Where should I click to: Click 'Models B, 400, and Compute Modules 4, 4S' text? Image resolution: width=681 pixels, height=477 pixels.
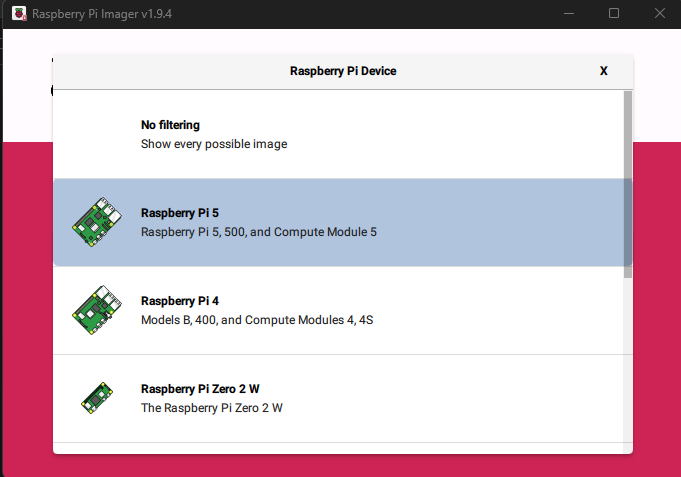point(257,320)
